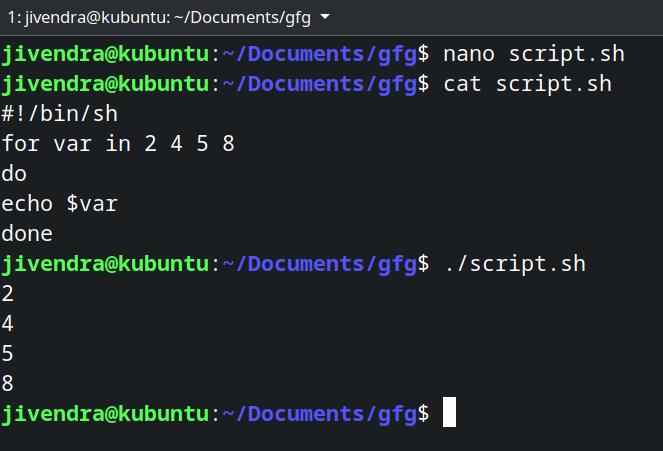
Task: Open the terminal title dropdown arrow
Action: pos(324,18)
